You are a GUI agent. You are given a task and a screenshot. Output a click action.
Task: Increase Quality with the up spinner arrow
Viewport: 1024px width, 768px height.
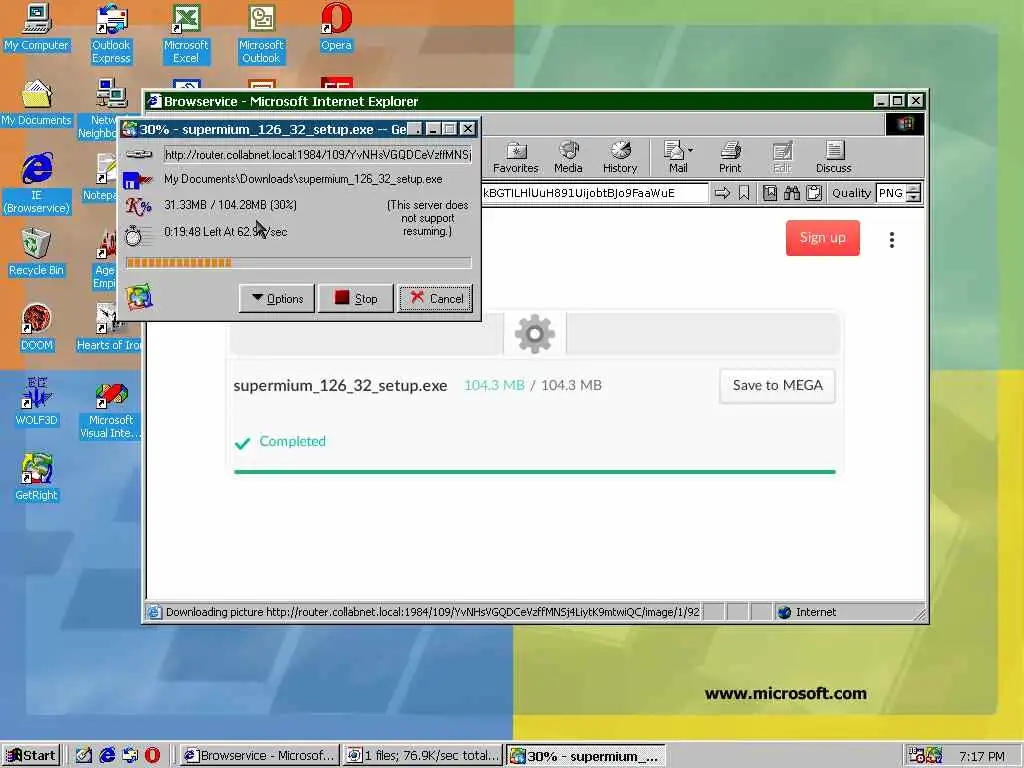click(914, 189)
